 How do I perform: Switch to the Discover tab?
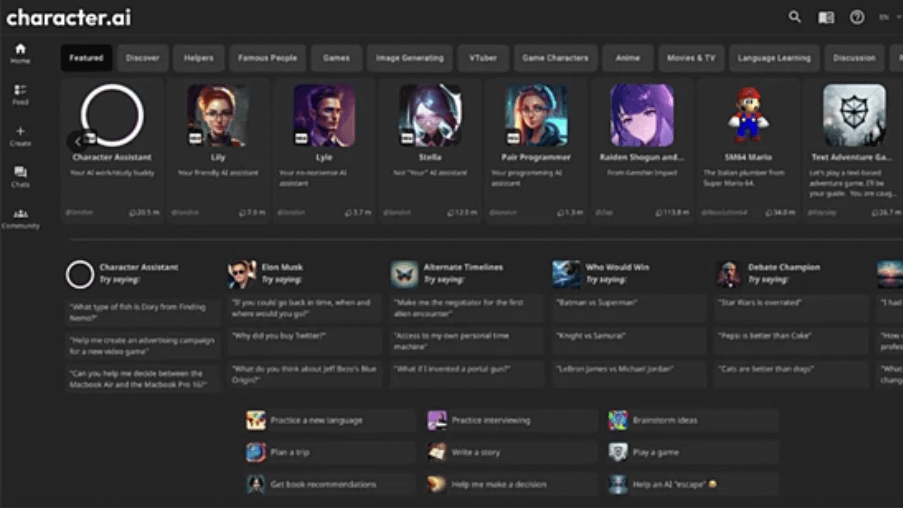point(142,58)
